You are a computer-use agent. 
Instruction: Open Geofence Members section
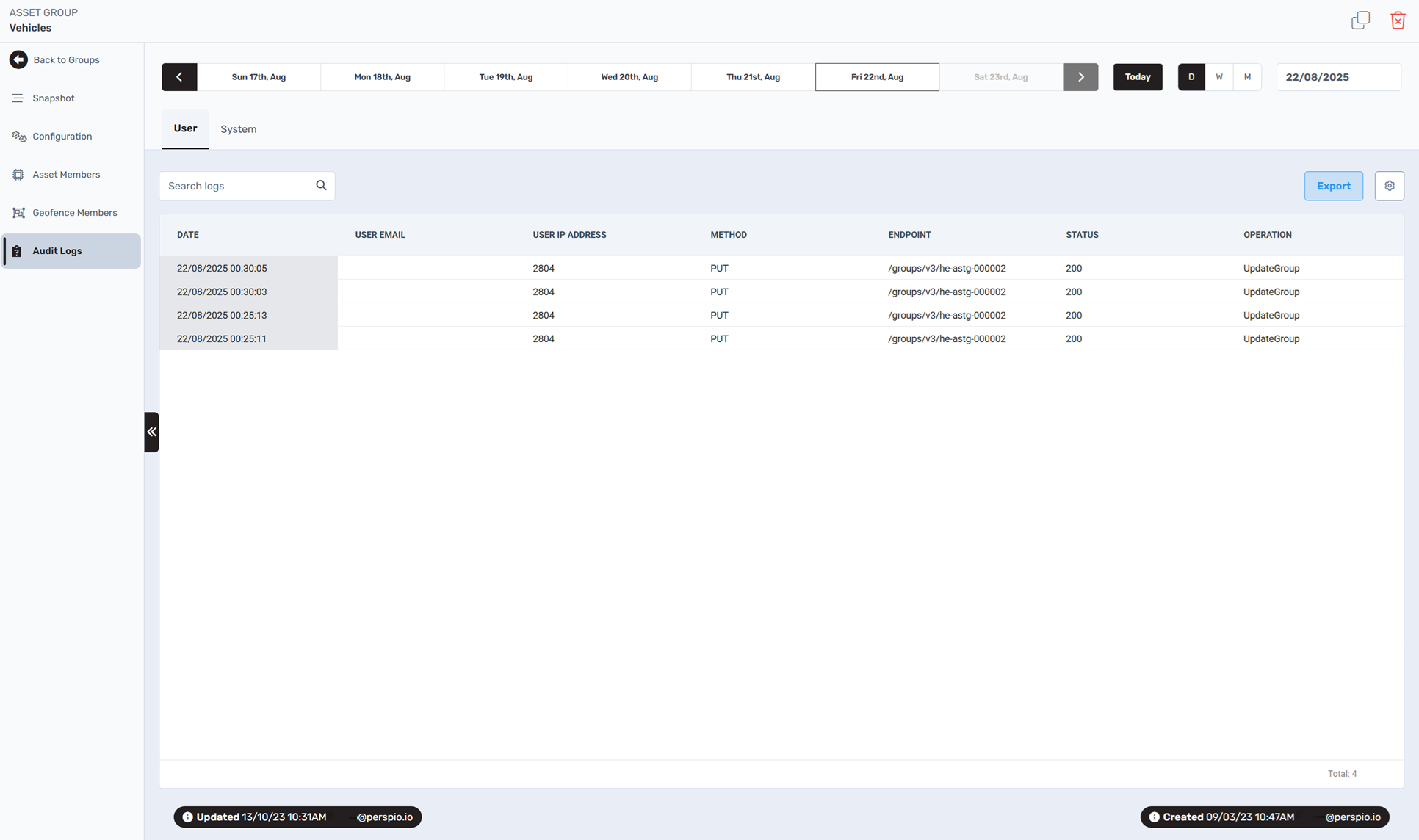point(71,212)
